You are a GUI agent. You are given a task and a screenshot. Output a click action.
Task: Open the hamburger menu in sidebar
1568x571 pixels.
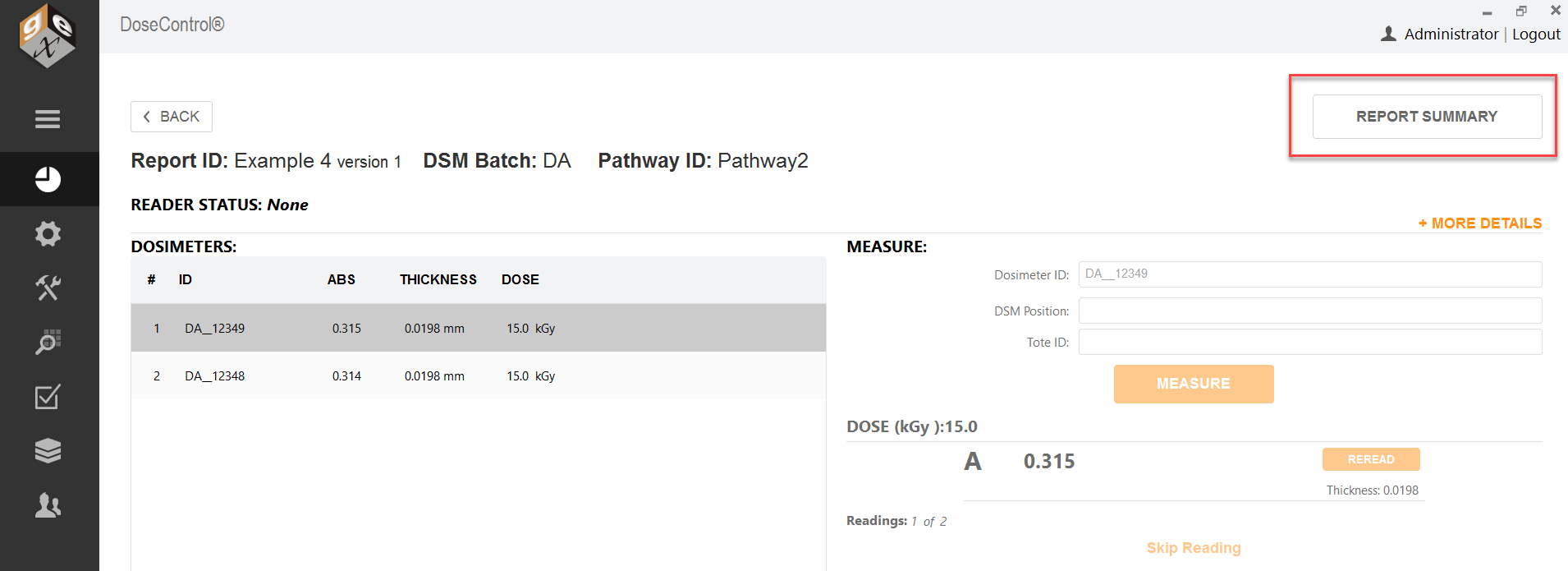[48, 119]
